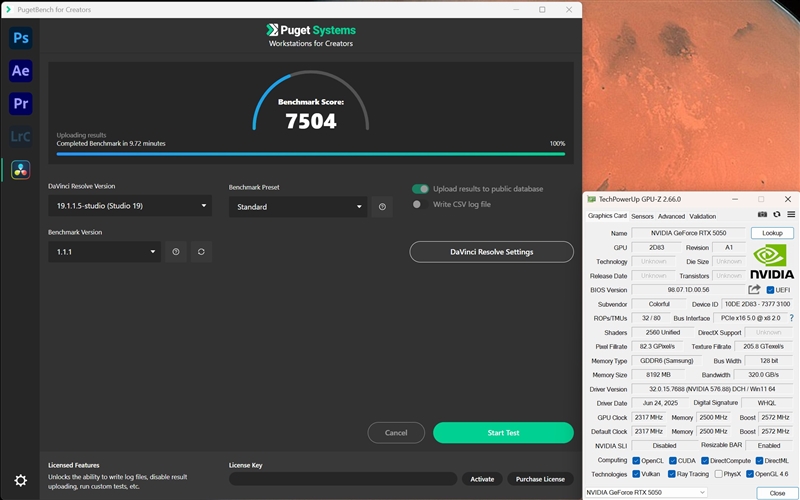This screenshot has height=500, width=800.
Task: Take a GPU-Z screenshot with camera icon
Action: [762, 215]
